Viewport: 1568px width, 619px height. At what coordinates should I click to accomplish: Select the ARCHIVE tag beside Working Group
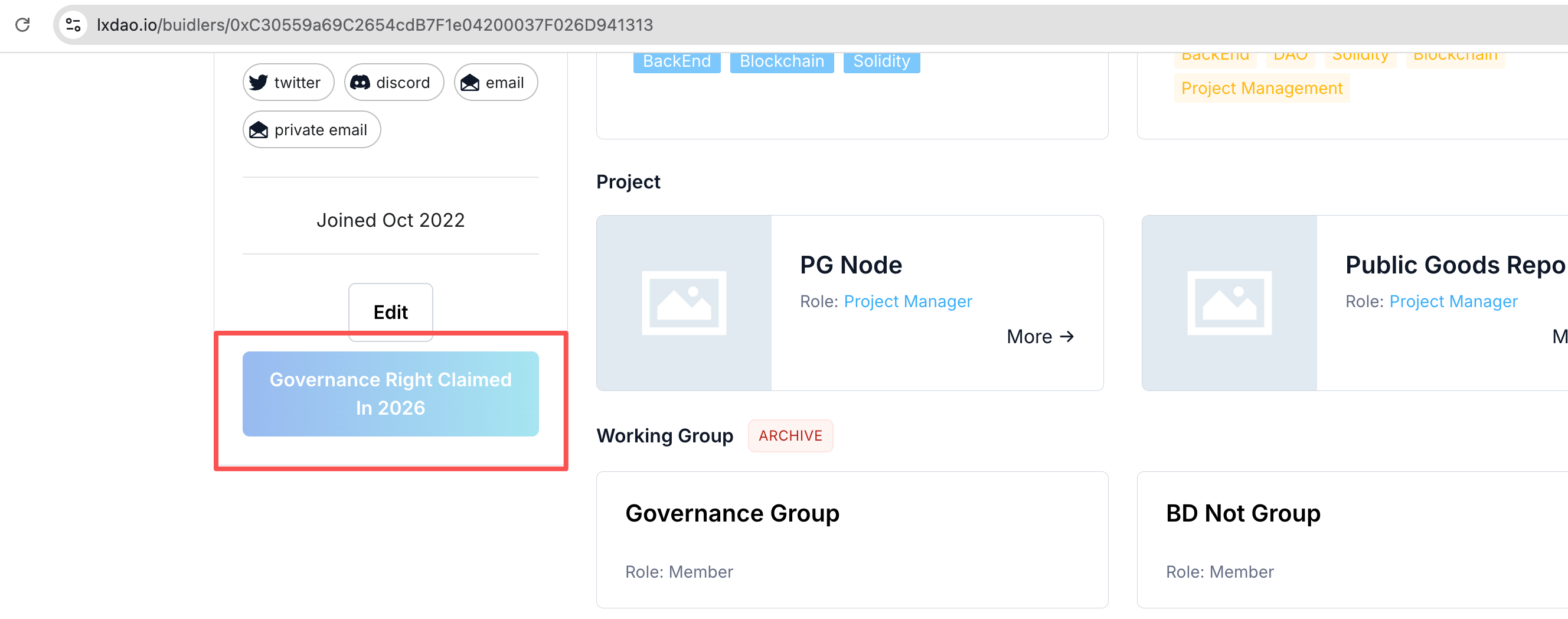(x=789, y=436)
